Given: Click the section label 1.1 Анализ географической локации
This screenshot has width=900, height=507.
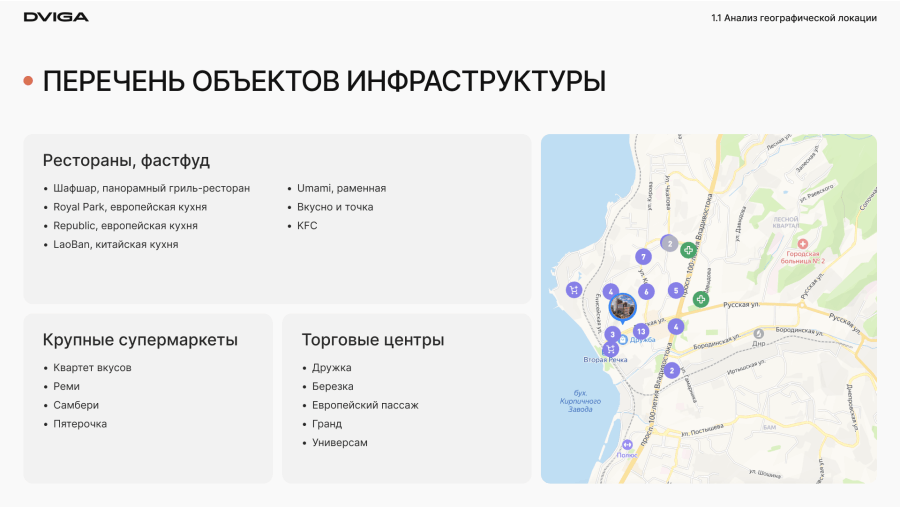Looking at the screenshot, I should (x=793, y=18).
